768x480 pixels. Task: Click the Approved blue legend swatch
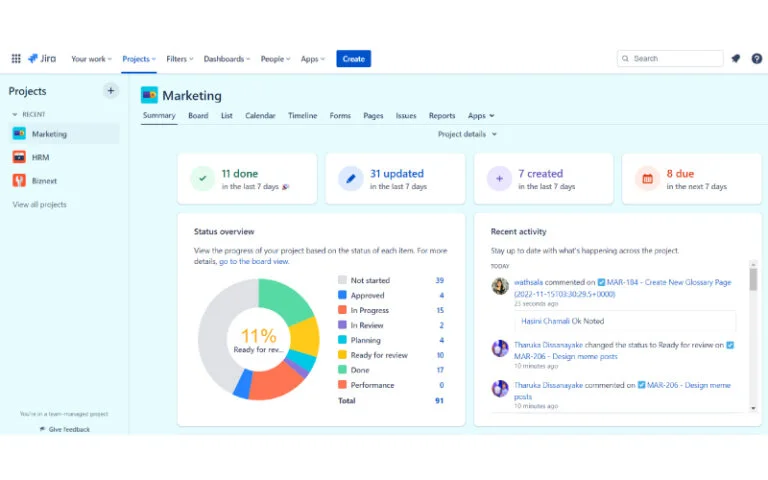[342, 295]
